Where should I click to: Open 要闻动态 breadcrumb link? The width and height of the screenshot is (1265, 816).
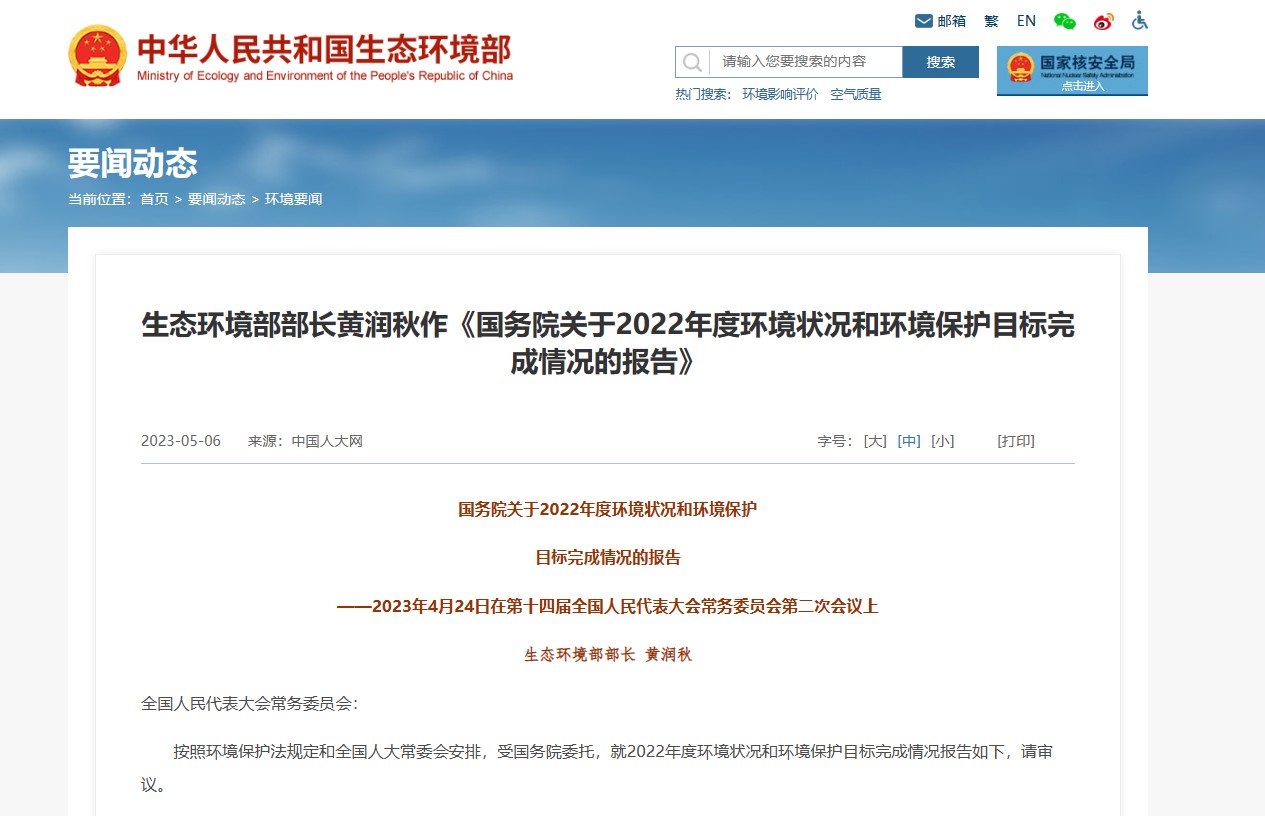(216, 199)
